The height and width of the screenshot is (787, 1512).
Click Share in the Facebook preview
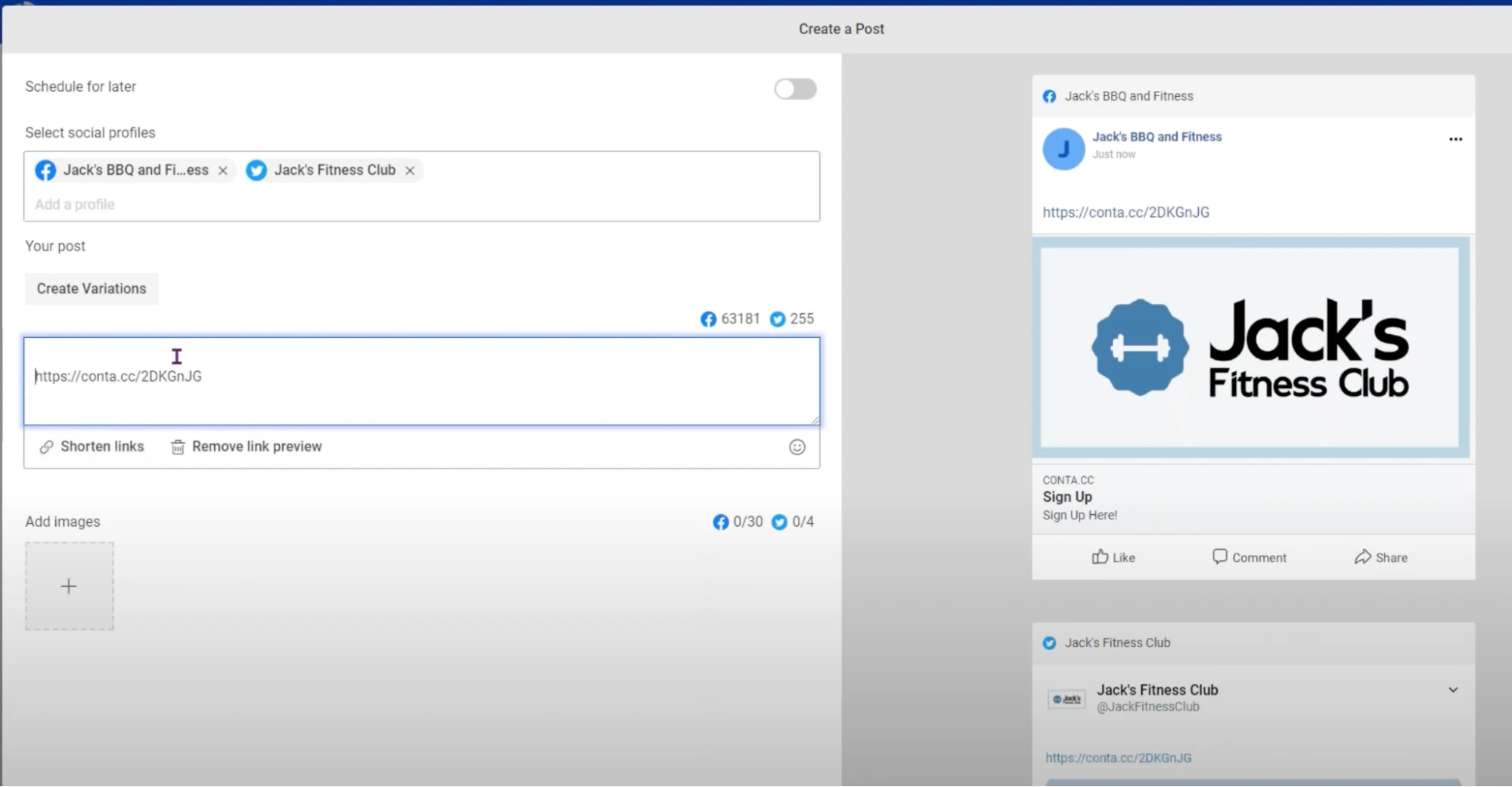pos(1380,558)
